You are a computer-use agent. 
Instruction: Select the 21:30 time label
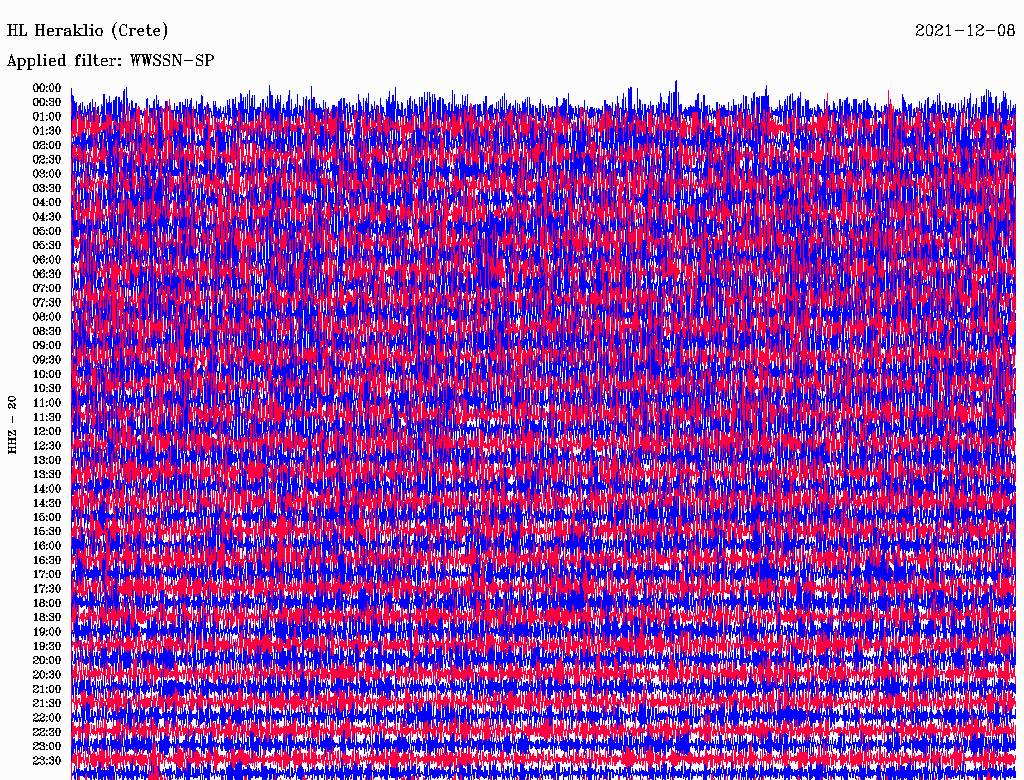tap(46, 703)
